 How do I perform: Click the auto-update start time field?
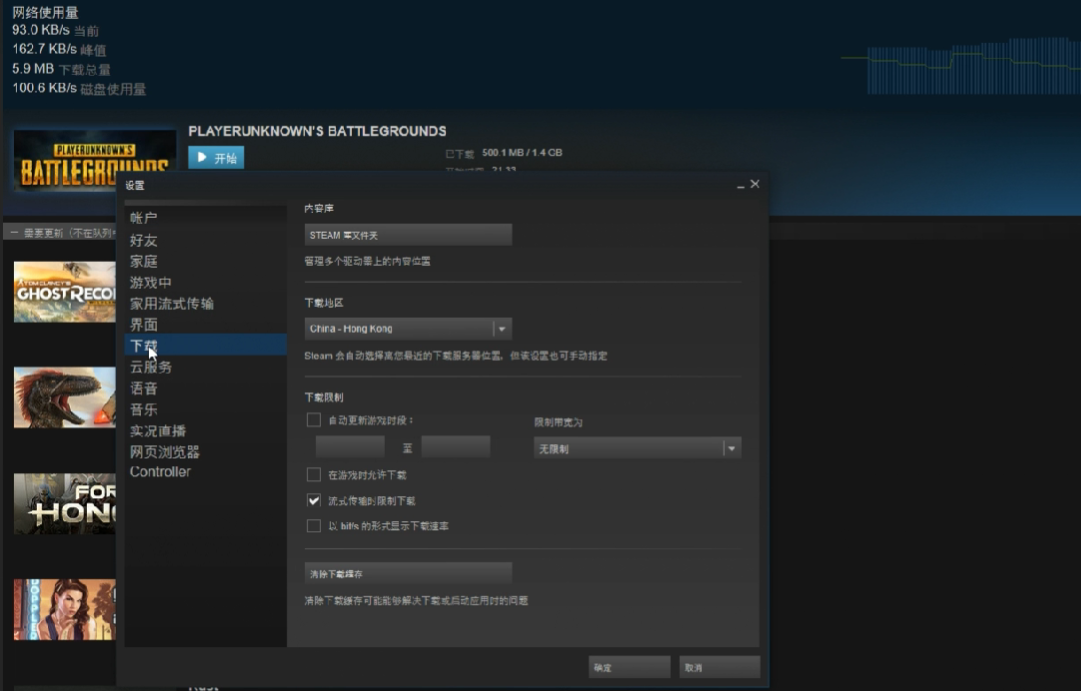tap(350, 447)
